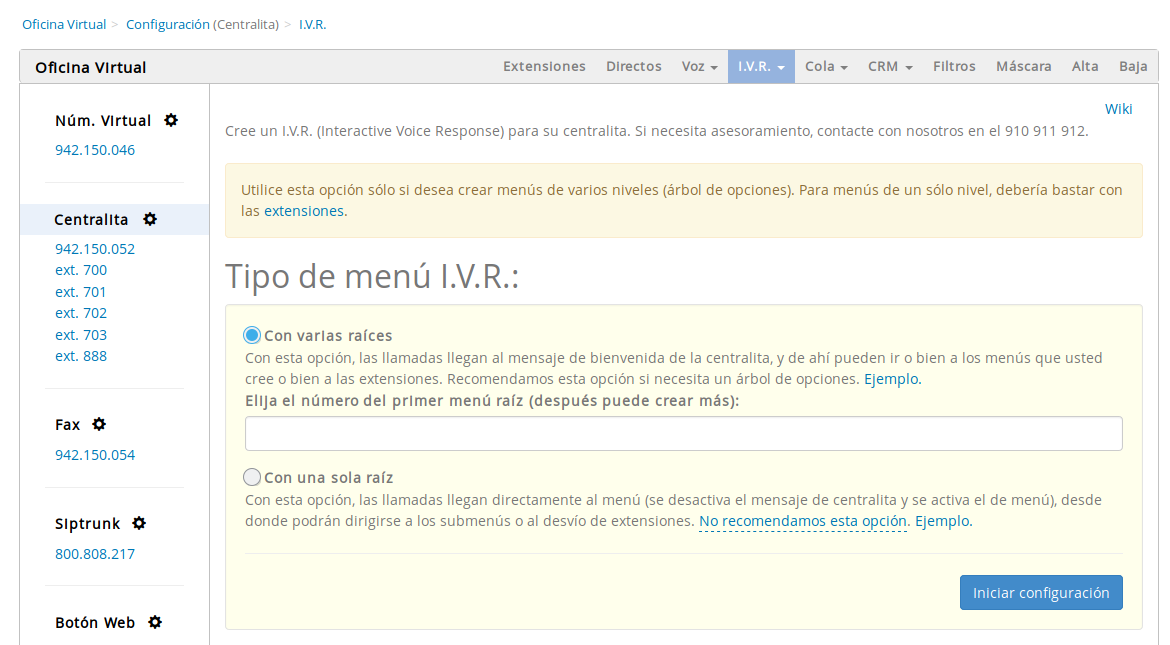Viewport: 1170px width, 645px height.
Task: Open the Ejemplo link under varias raíces
Action: click(x=891, y=378)
